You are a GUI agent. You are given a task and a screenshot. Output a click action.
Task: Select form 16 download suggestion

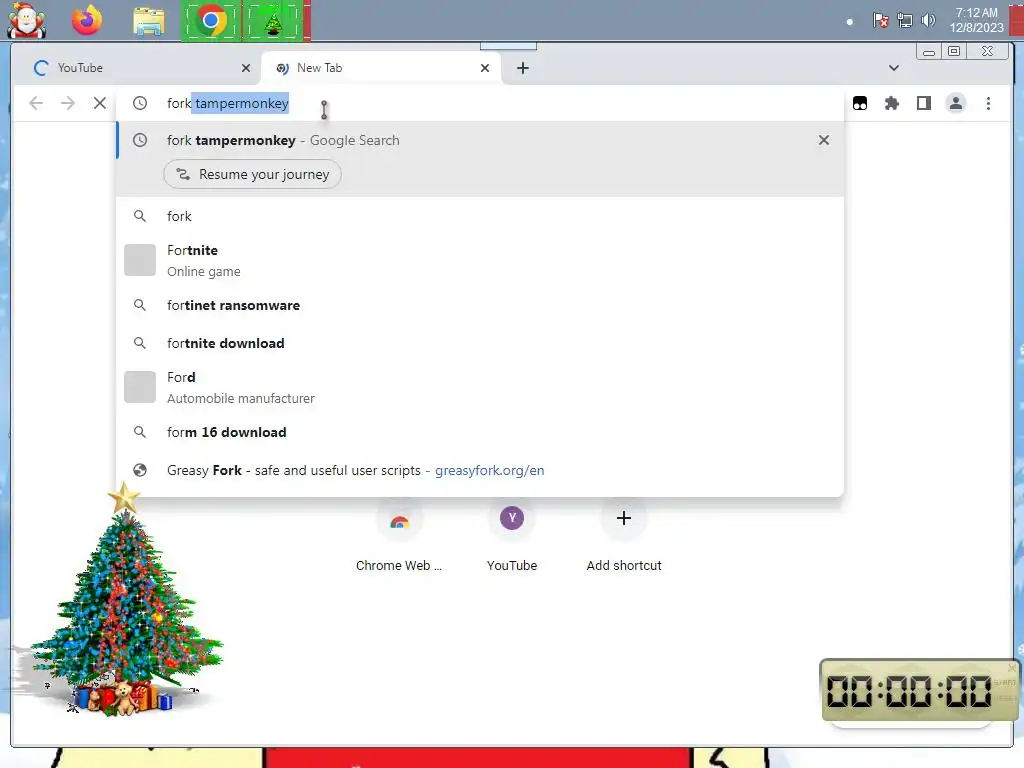tap(480, 432)
